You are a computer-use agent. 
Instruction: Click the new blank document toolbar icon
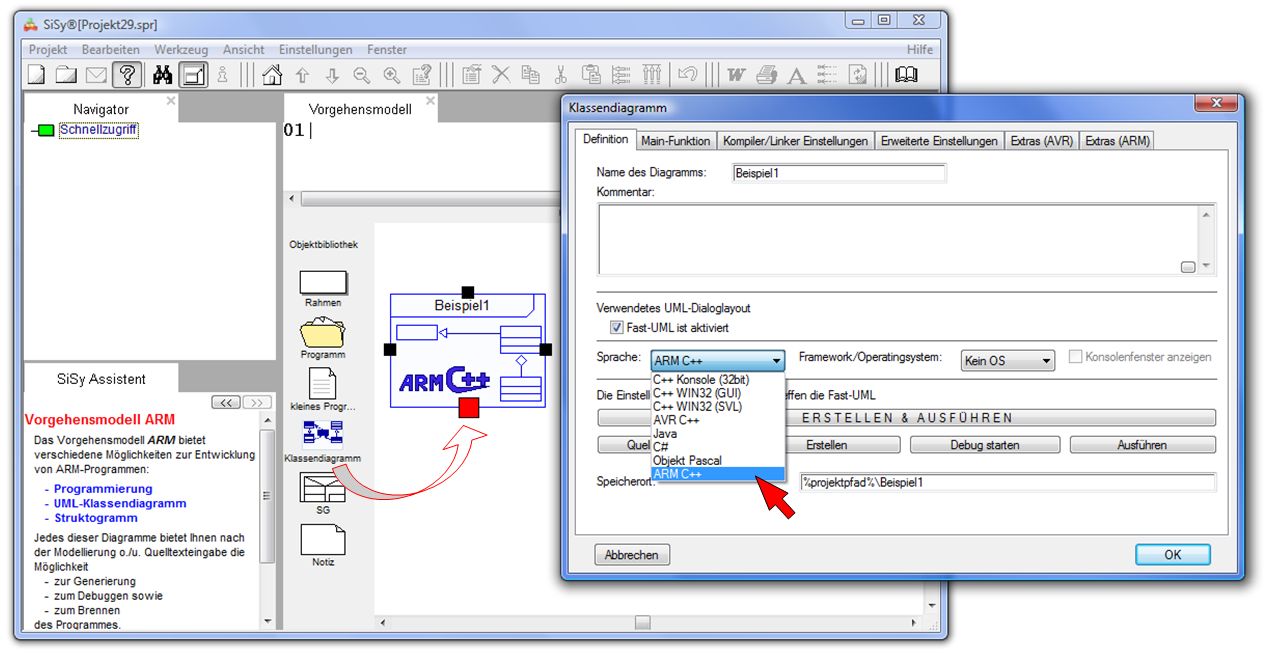(x=36, y=75)
